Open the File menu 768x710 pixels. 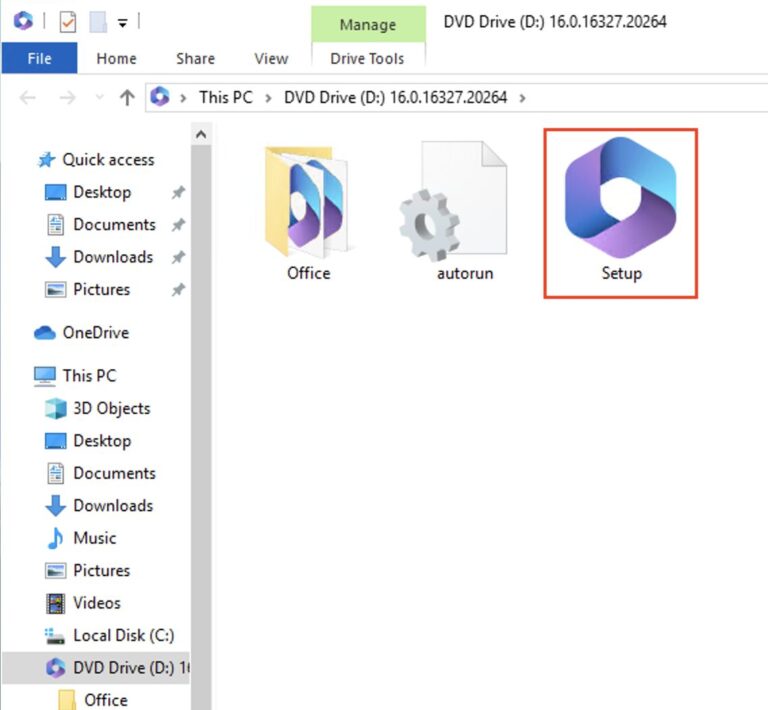(39, 58)
